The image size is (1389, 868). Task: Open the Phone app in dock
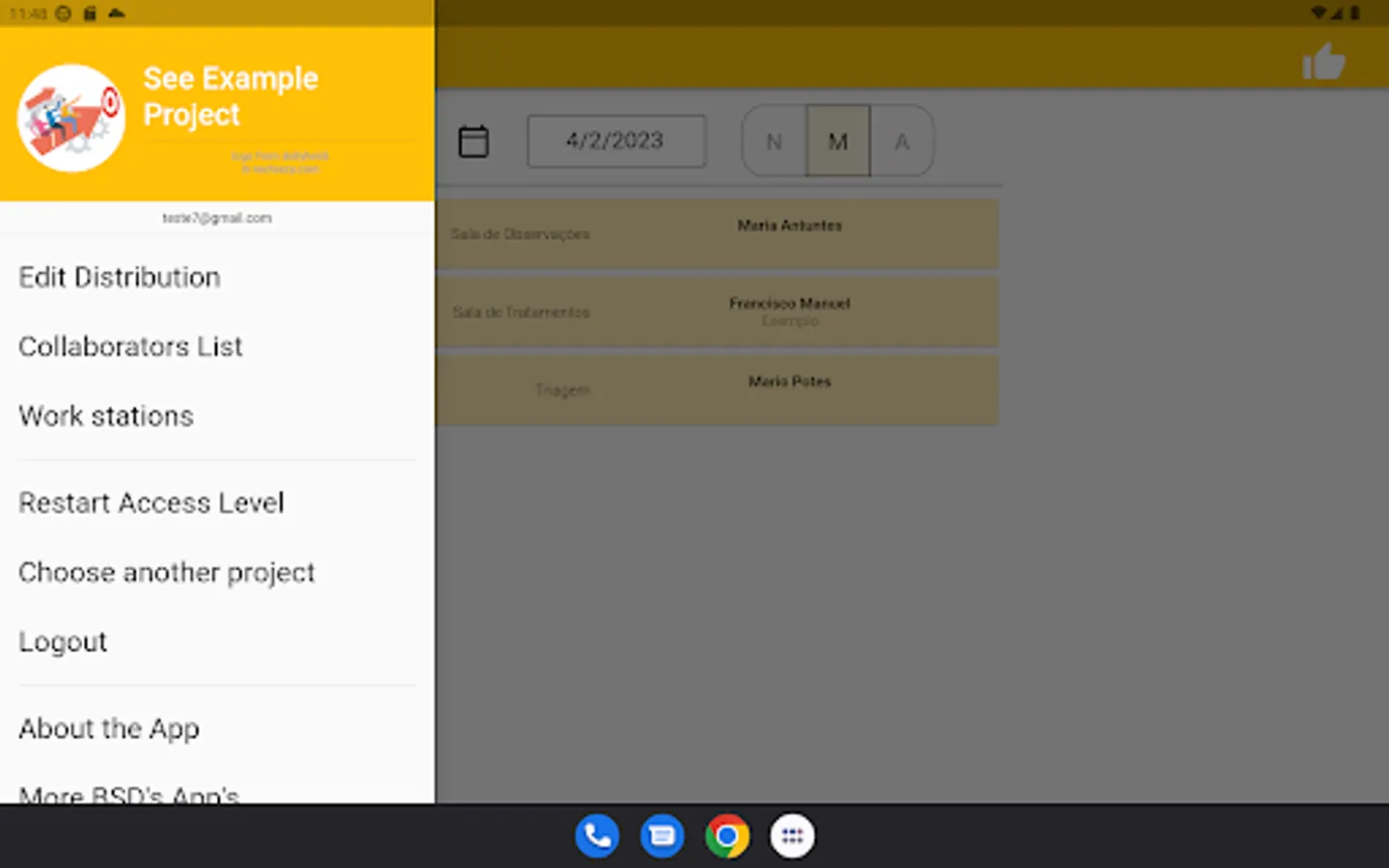(597, 836)
